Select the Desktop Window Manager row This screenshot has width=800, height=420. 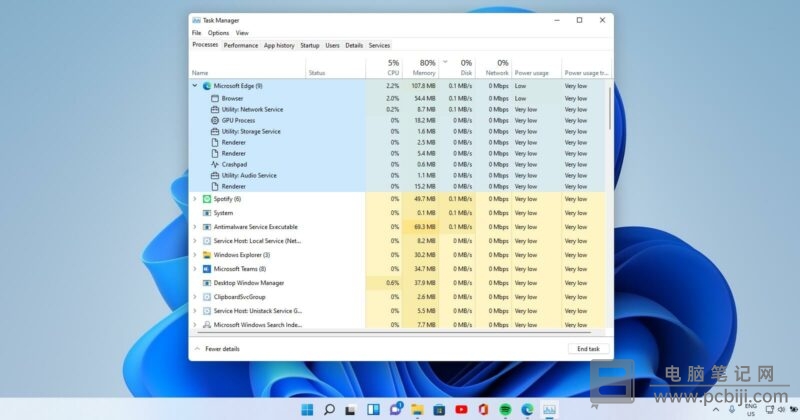coord(397,283)
